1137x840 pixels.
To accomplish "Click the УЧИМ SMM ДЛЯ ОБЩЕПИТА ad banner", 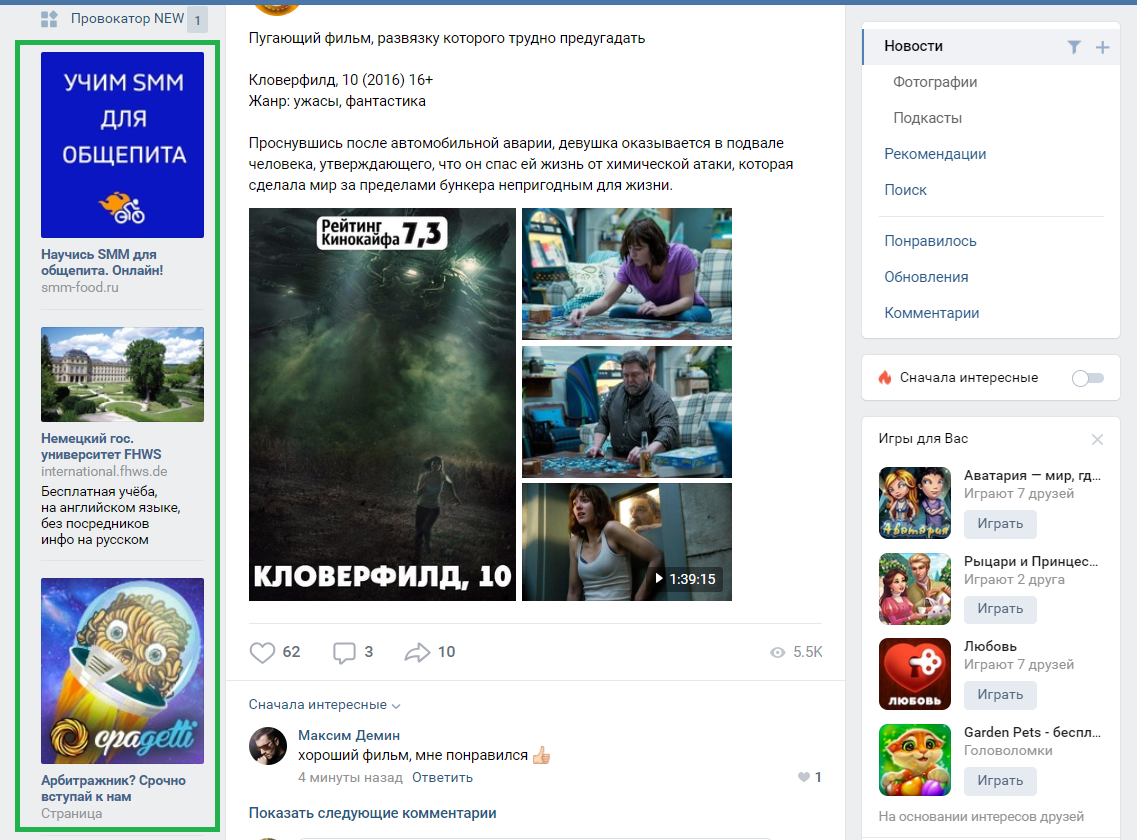I will (x=123, y=145).
